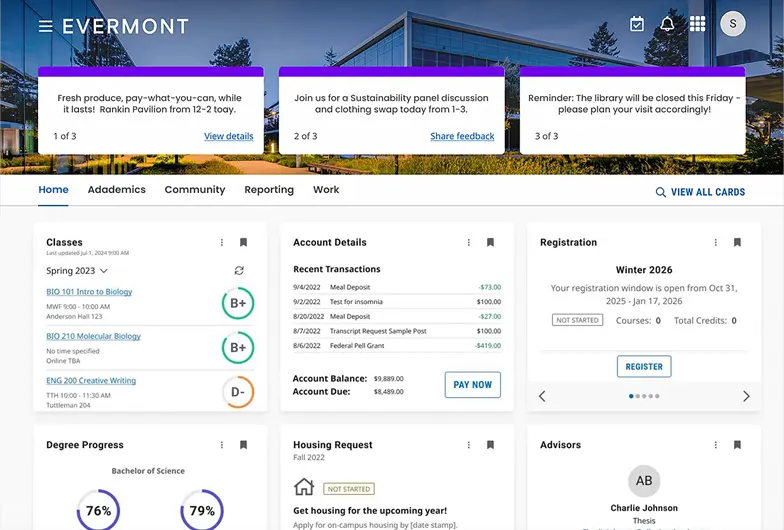Click the Account Due $8,489.00 value
This screenshot has height=530, width=784.
[388, 392]
